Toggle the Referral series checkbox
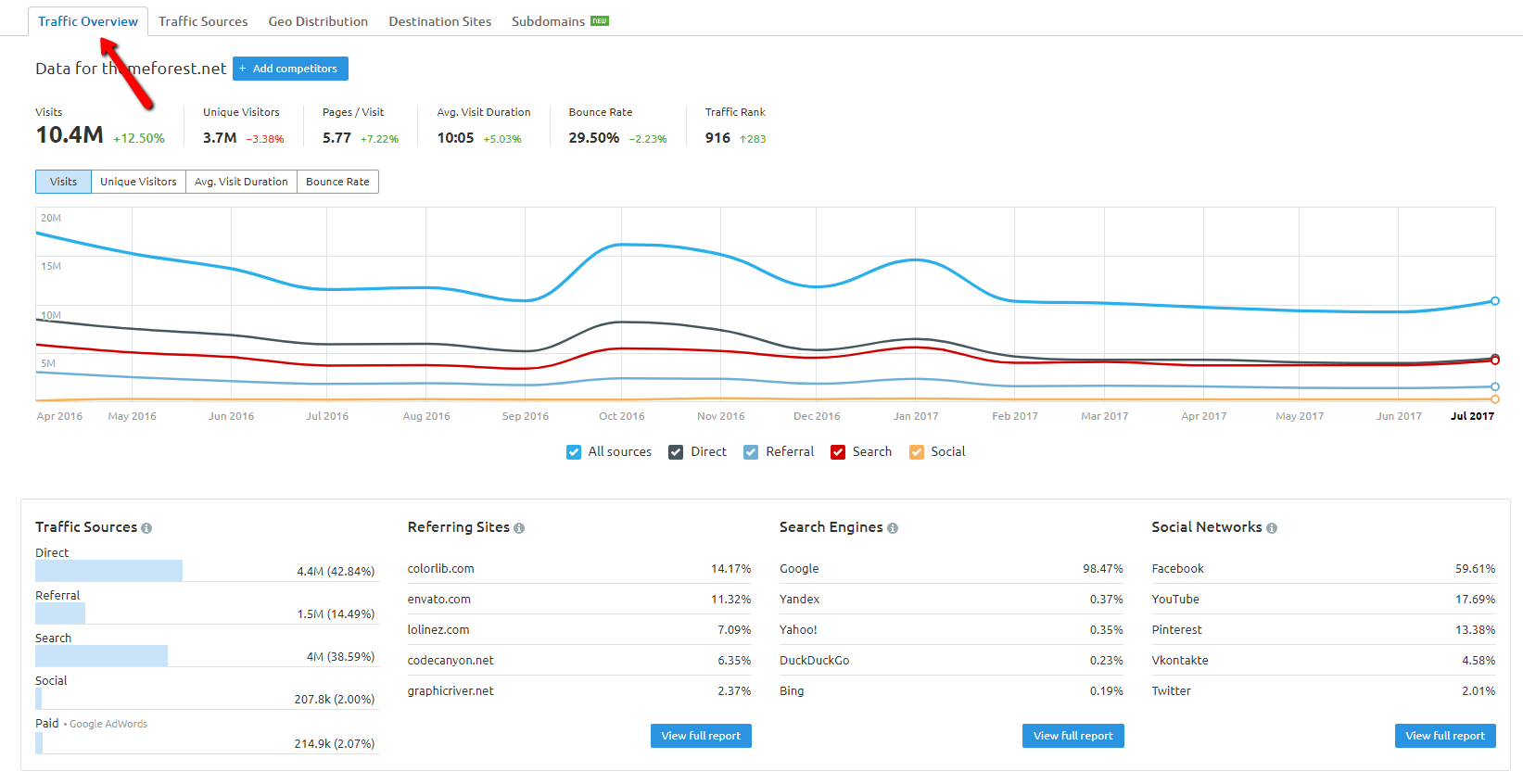 tap(751, 452)
